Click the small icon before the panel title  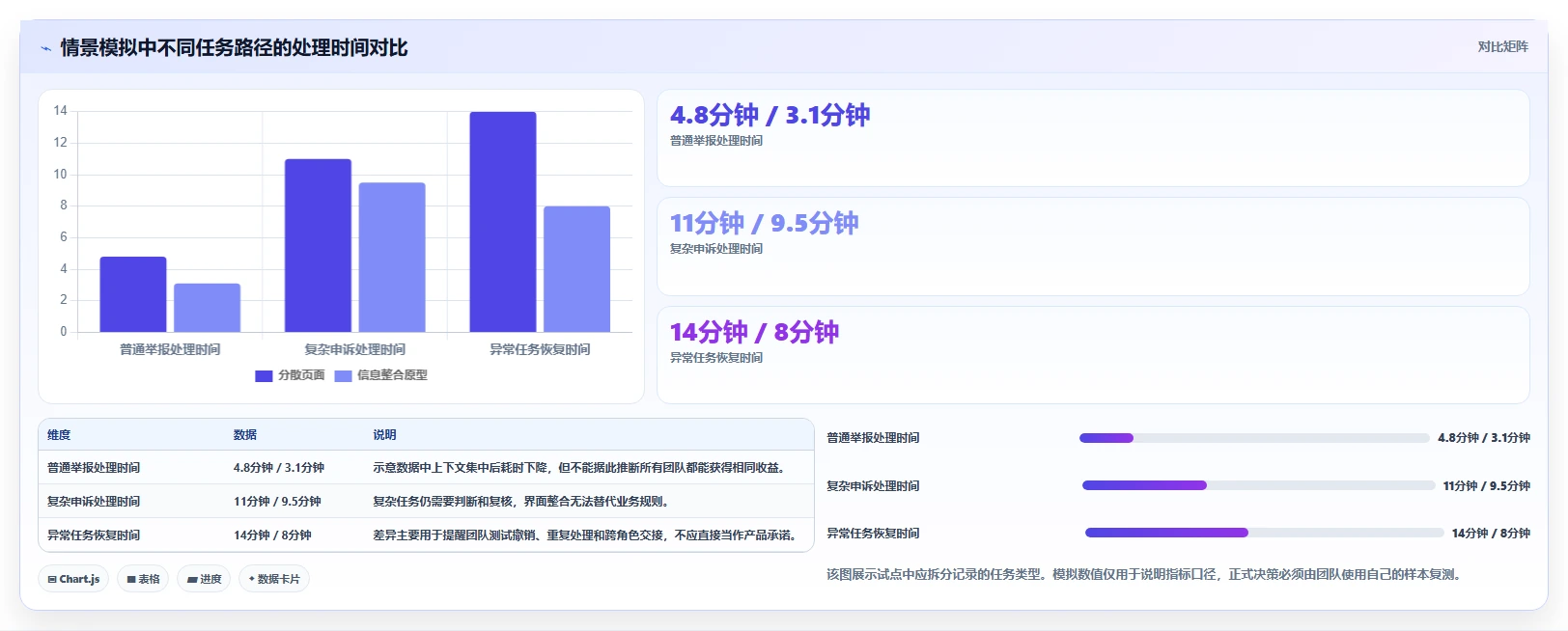[45, 48]
